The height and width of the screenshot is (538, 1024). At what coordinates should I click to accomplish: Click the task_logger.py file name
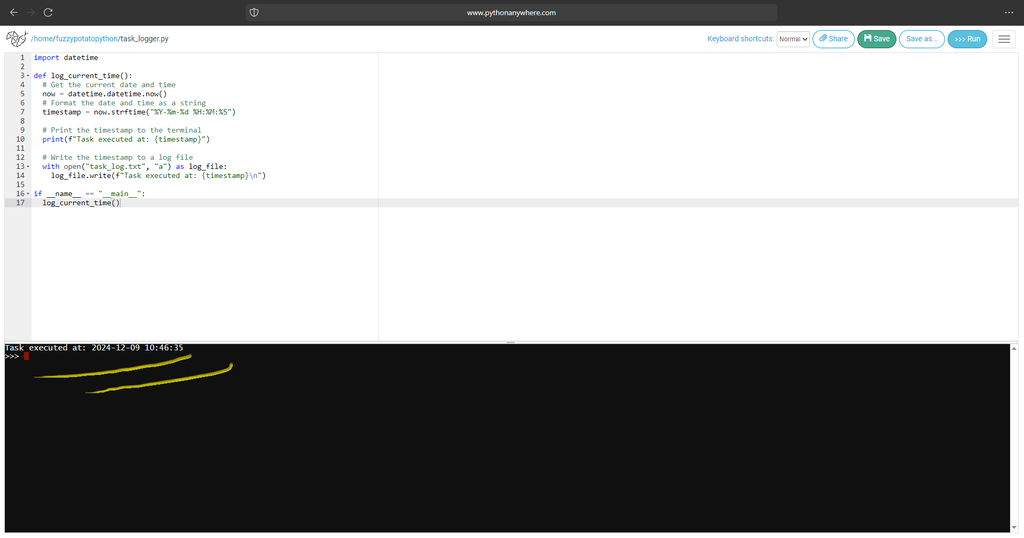click(x=144, y=39)
